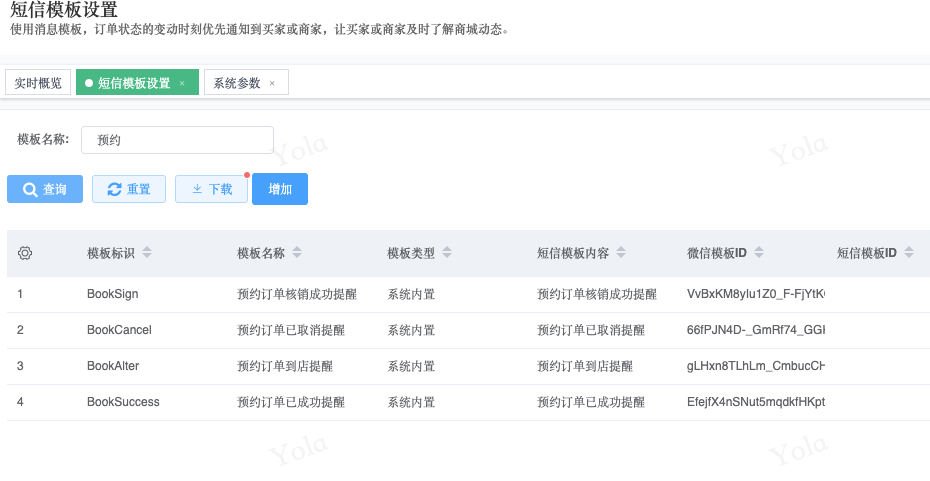
Task: Click the 短信模板ID column header
Action: pyautogui.click(x=867, y=253)
